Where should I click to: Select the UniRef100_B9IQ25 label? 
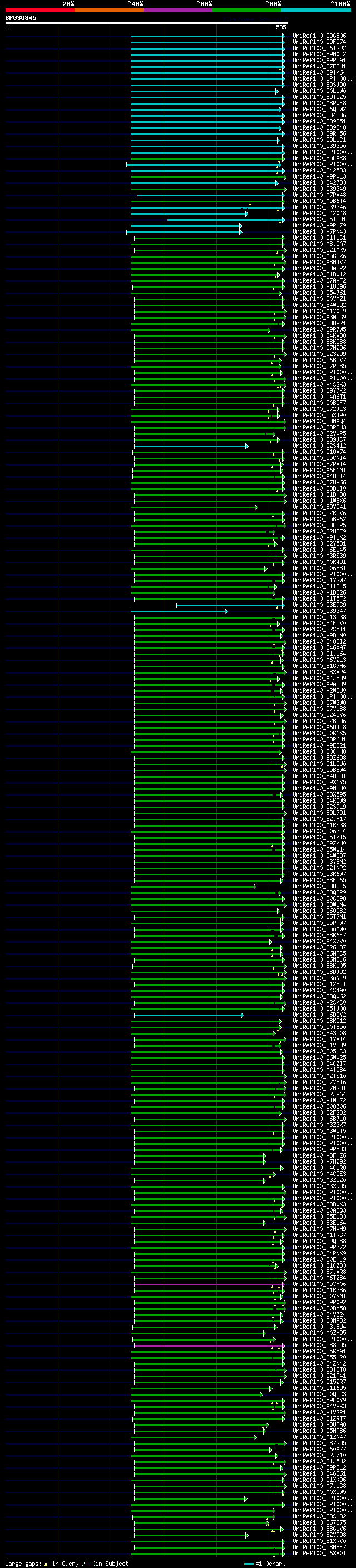pyautogui.click(x=319, y=97)
